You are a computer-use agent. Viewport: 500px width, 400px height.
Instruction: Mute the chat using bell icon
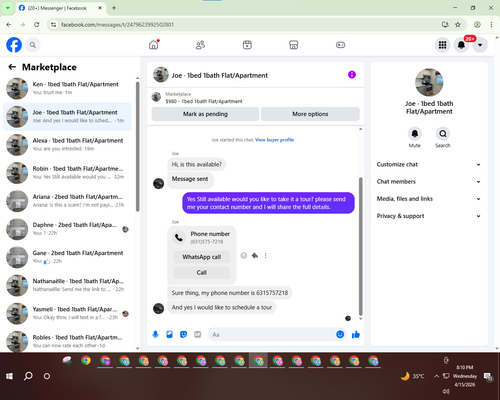coord(415,134)
